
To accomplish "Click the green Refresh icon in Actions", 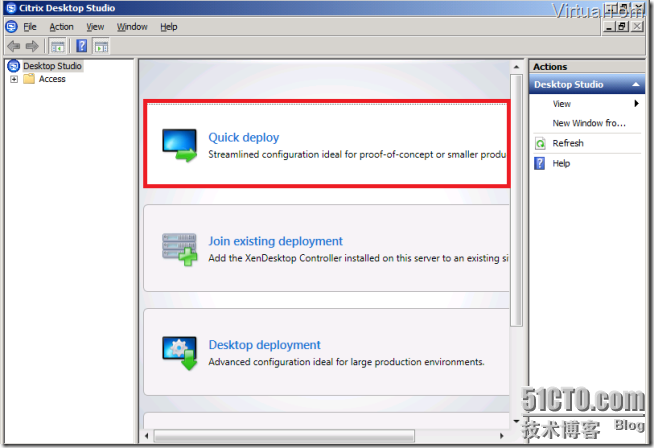I will [x=540, y=143].
